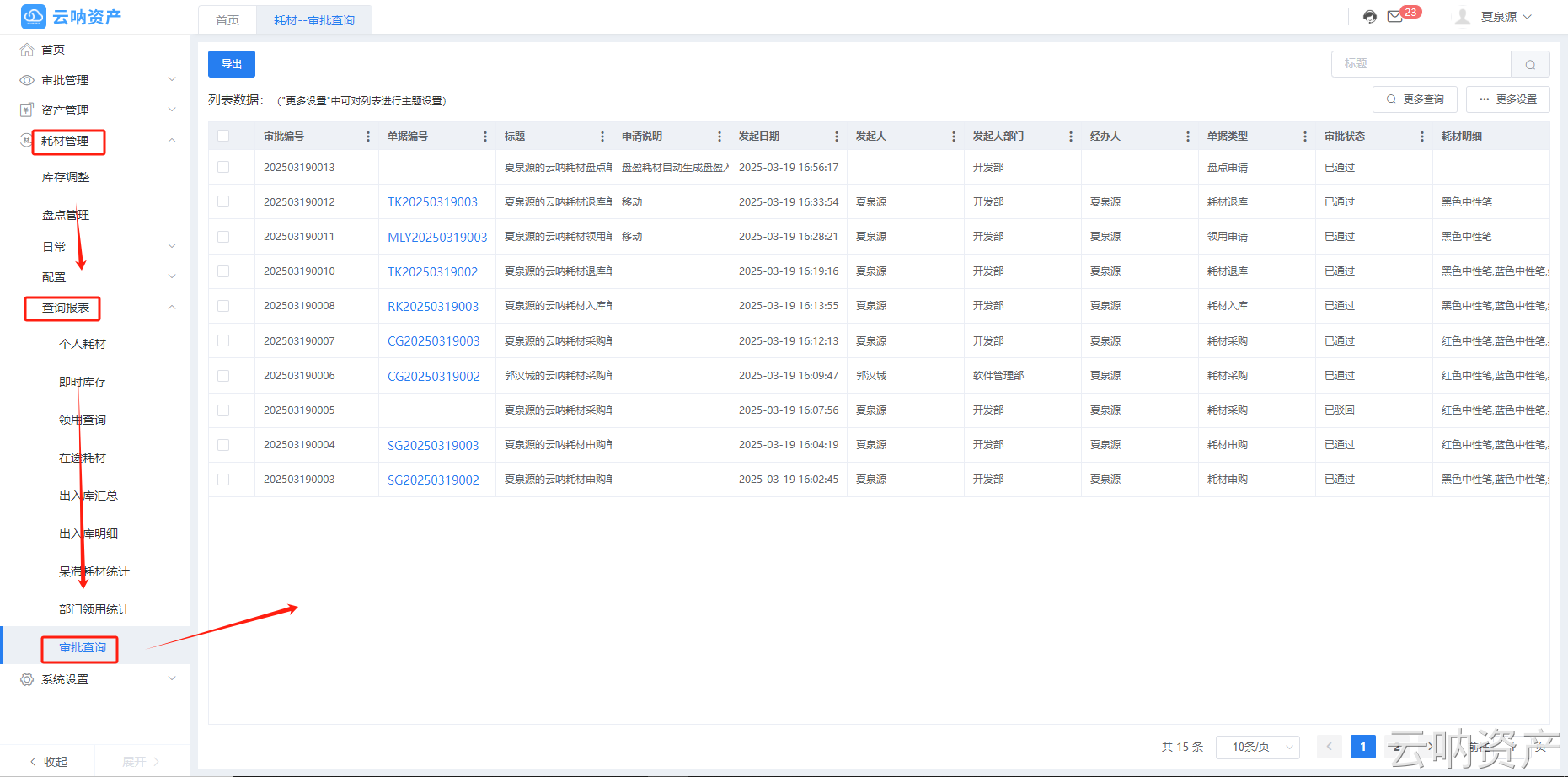
Task: Collapse the 查询报表 submenu
Action: (172, 307)
